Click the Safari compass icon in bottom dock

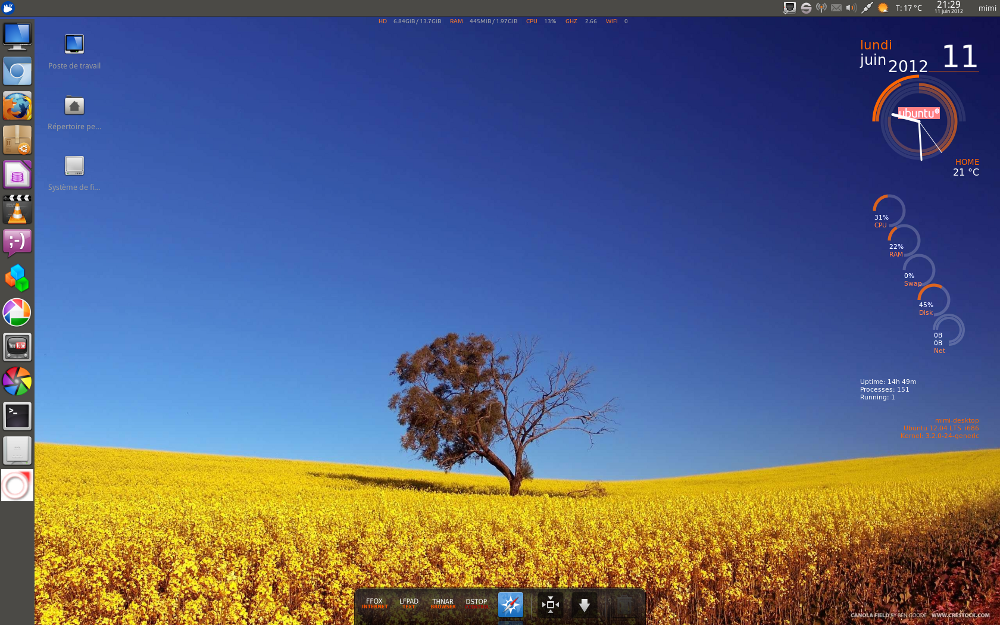pos(510,604)
